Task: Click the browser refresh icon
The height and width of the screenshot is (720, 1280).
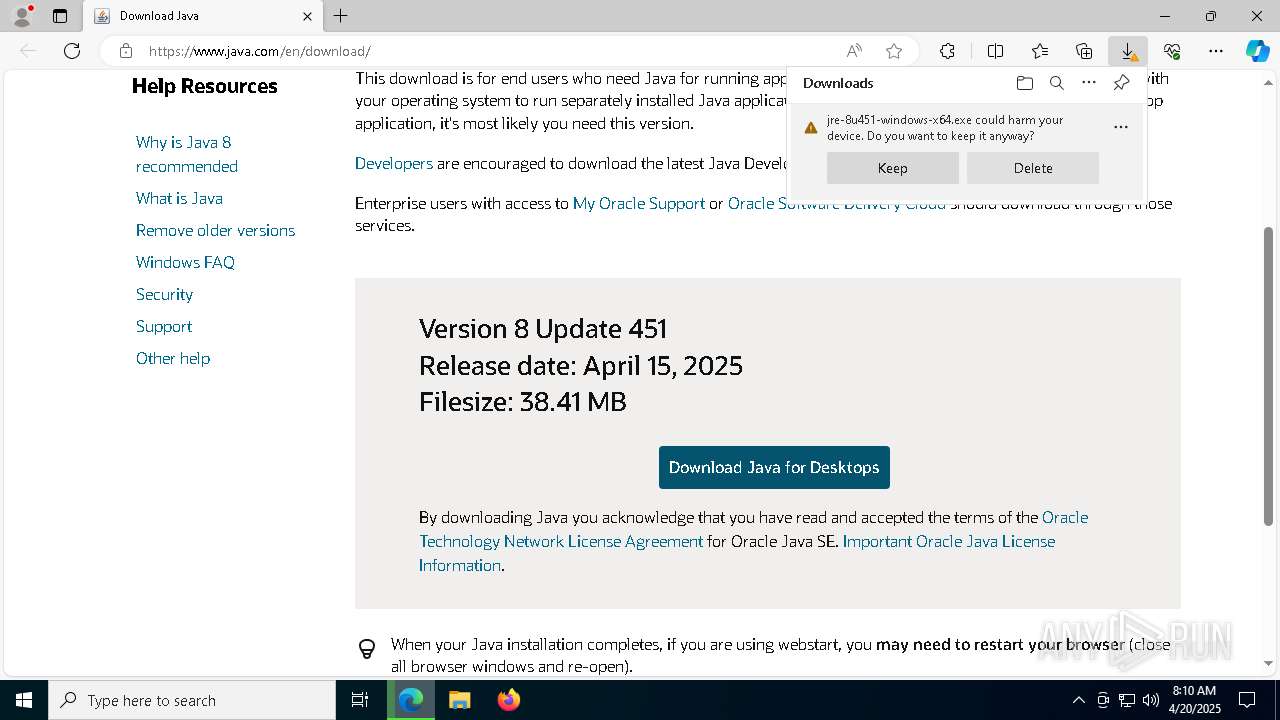Action: click(x=72, y=51)
